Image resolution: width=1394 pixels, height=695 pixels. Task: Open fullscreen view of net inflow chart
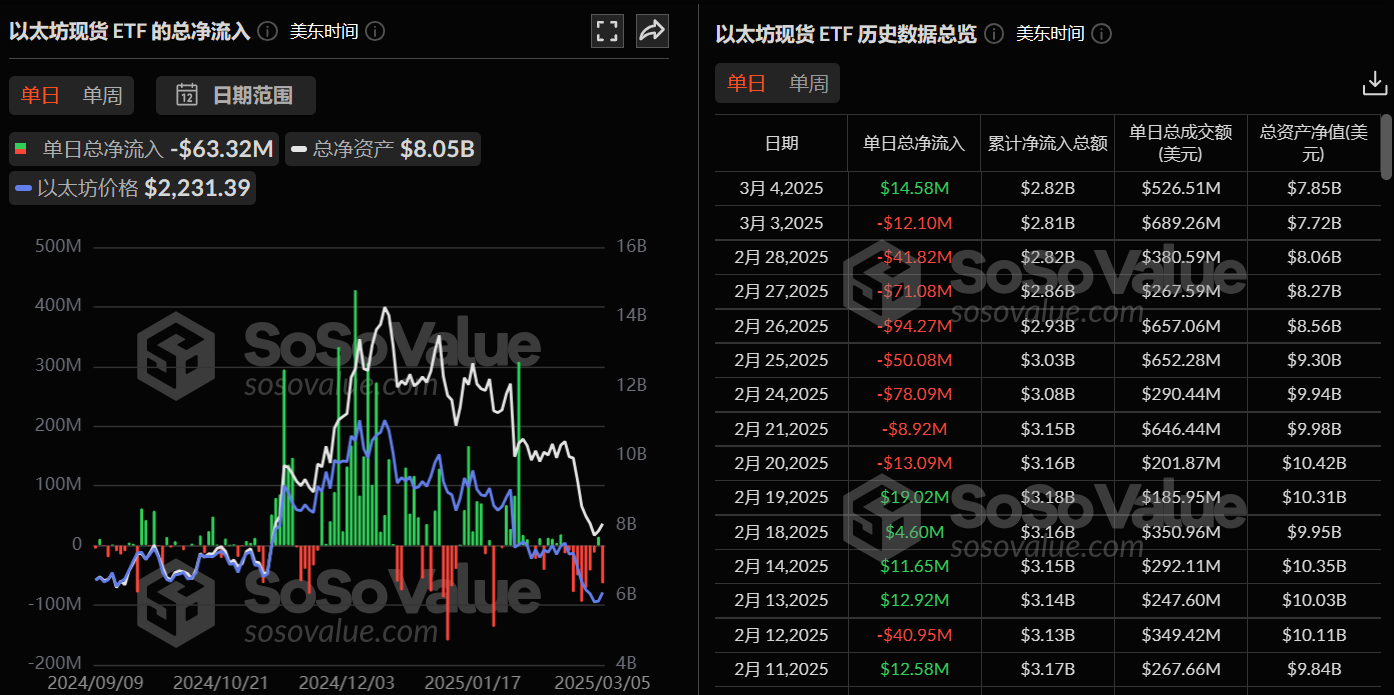coord(607,30)
